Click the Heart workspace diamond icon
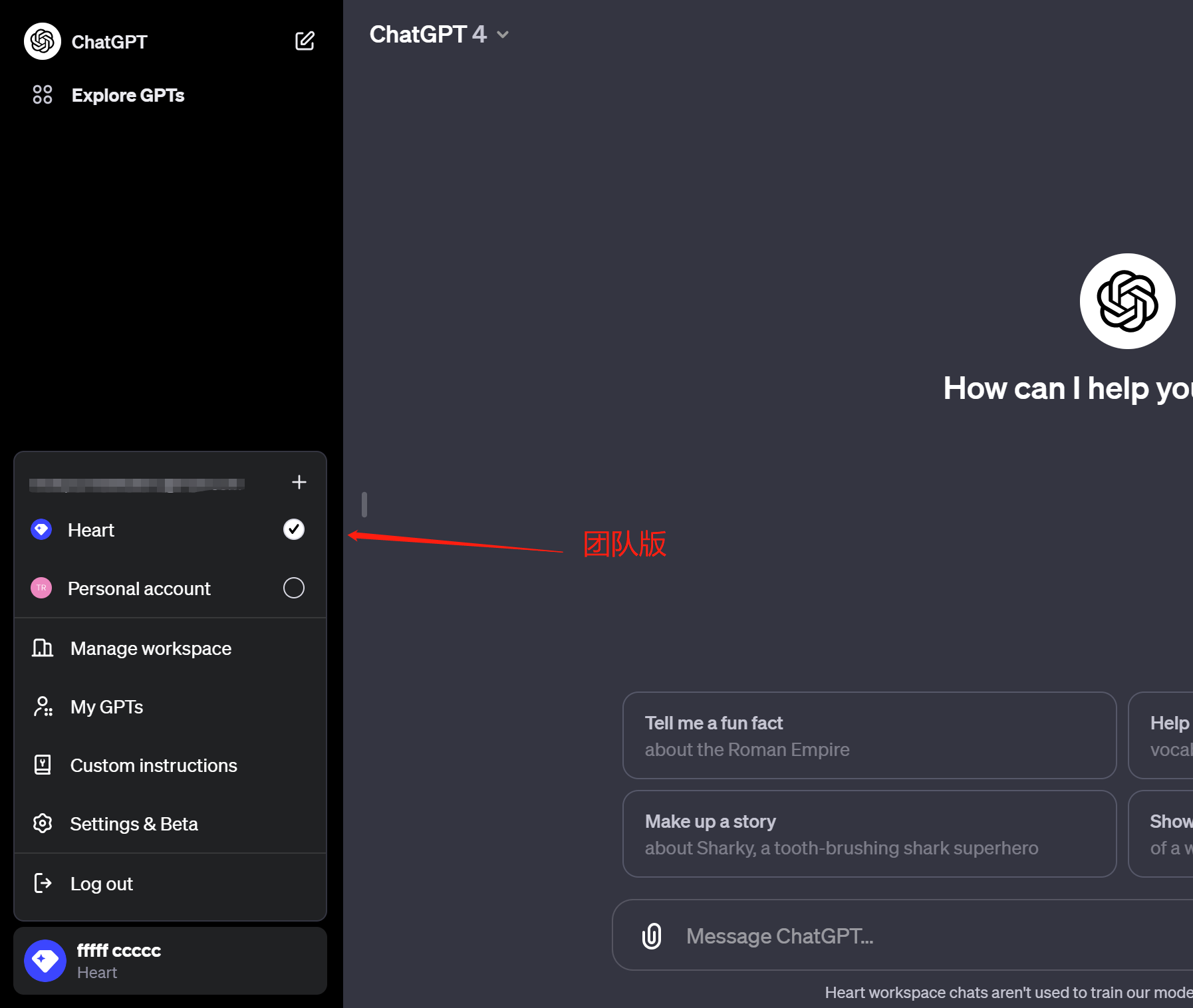The height and width of the screenshot is (1008, 1193). point(41,529)
